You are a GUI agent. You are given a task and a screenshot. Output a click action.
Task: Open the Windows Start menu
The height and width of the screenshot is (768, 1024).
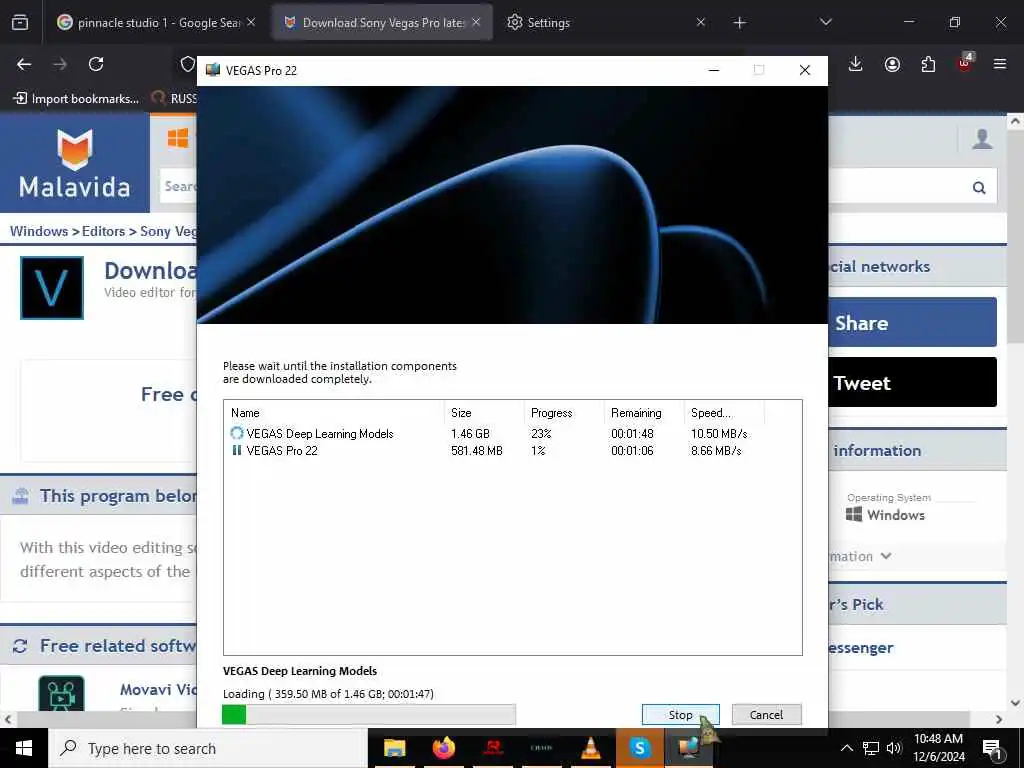(x=24, y=748)
